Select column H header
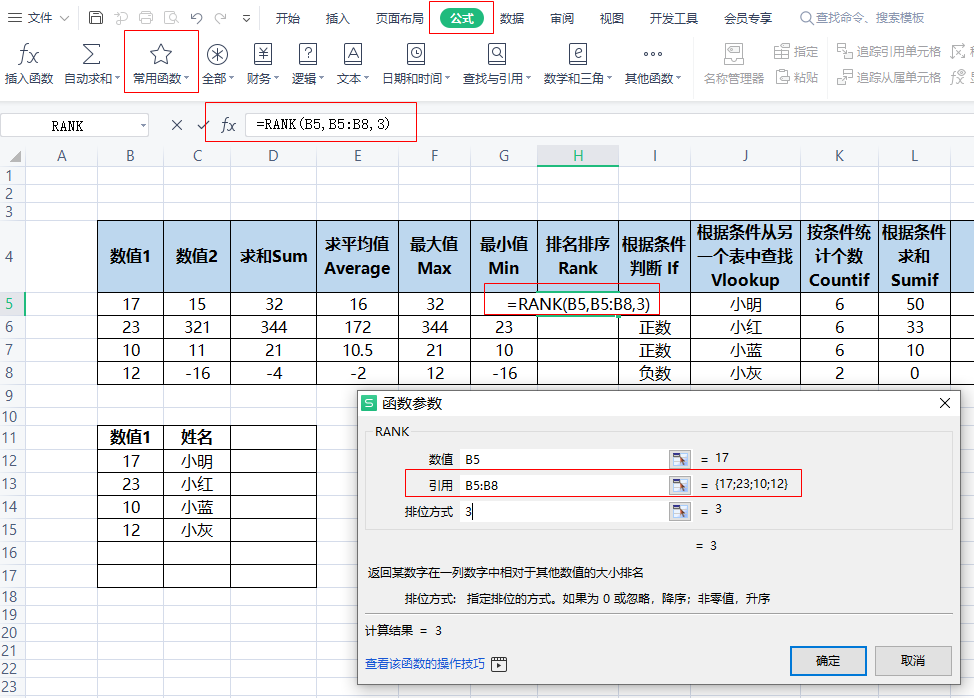974x698 pixels. (x=578, y=156)
